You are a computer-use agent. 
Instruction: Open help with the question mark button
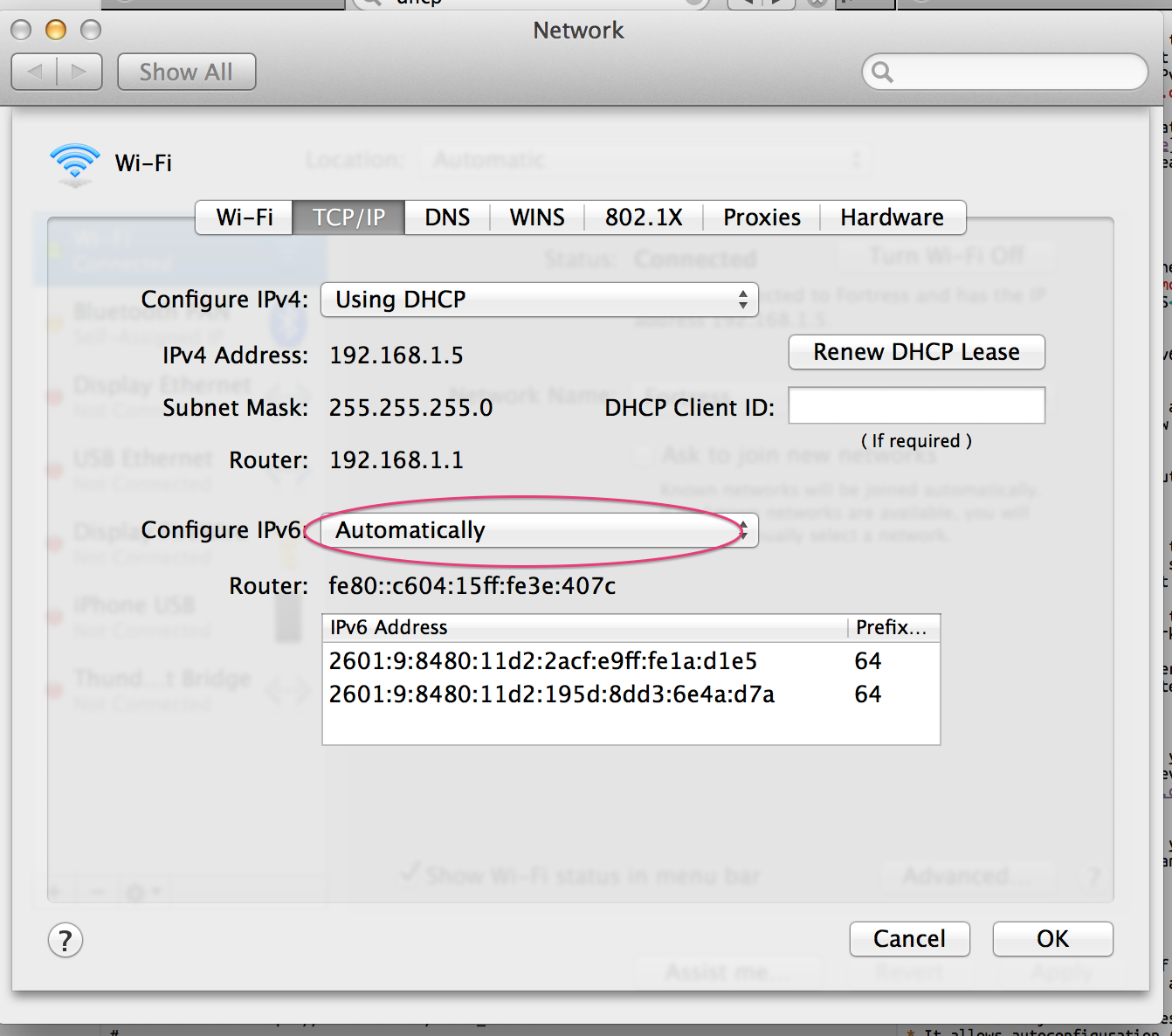click(x=65, y=941)
